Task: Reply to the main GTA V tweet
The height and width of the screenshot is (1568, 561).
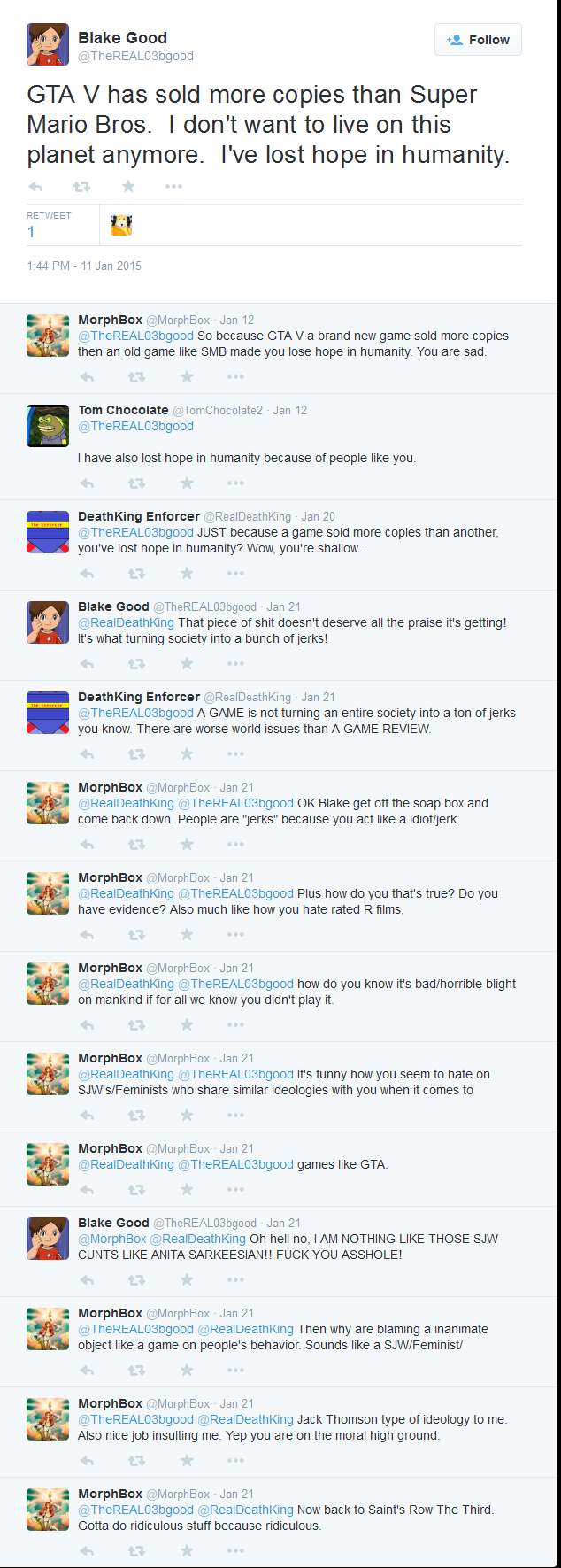Action: pos(35,186)
